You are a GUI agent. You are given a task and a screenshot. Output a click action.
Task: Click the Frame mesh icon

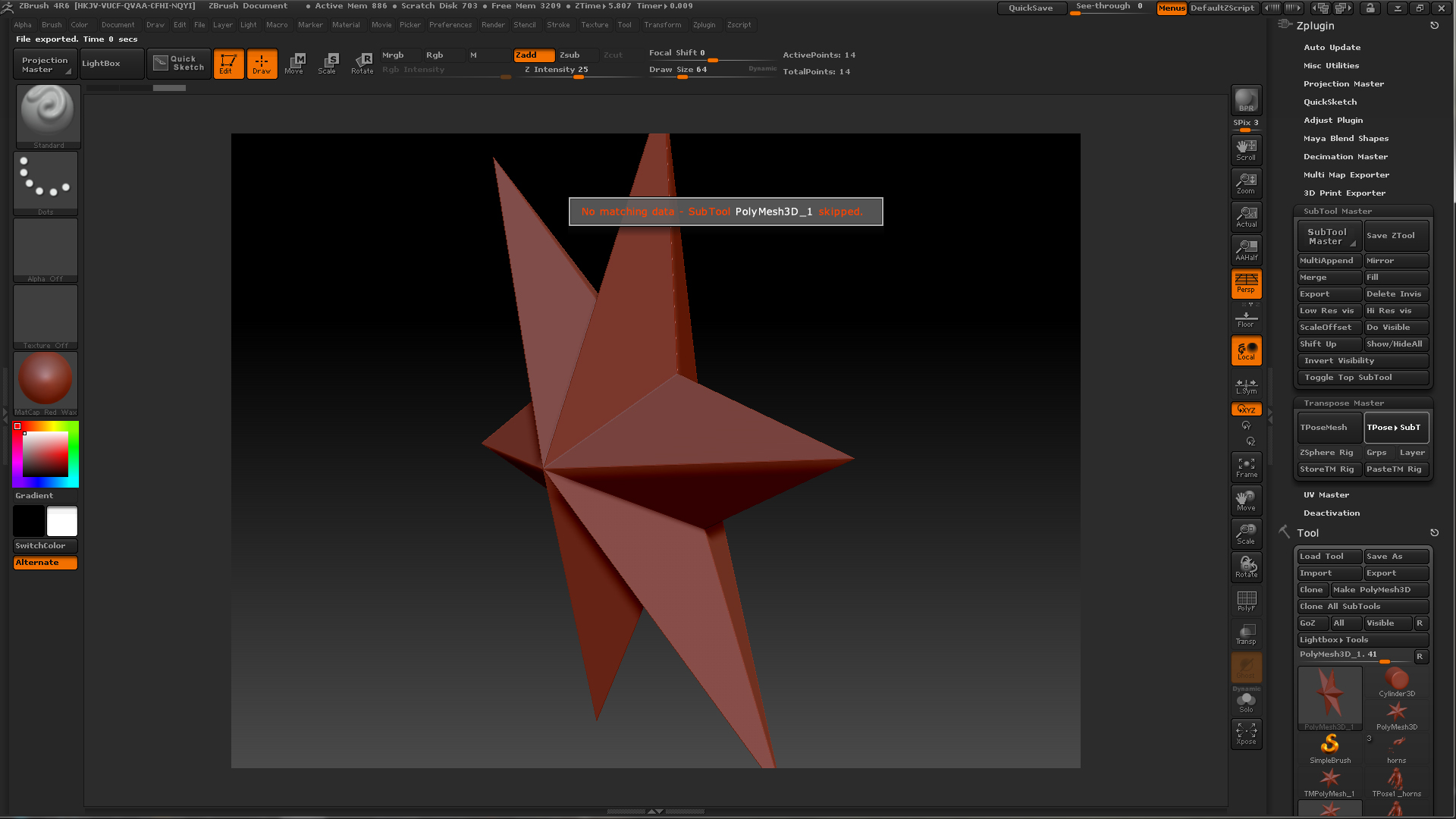(x=1246, y=467)
